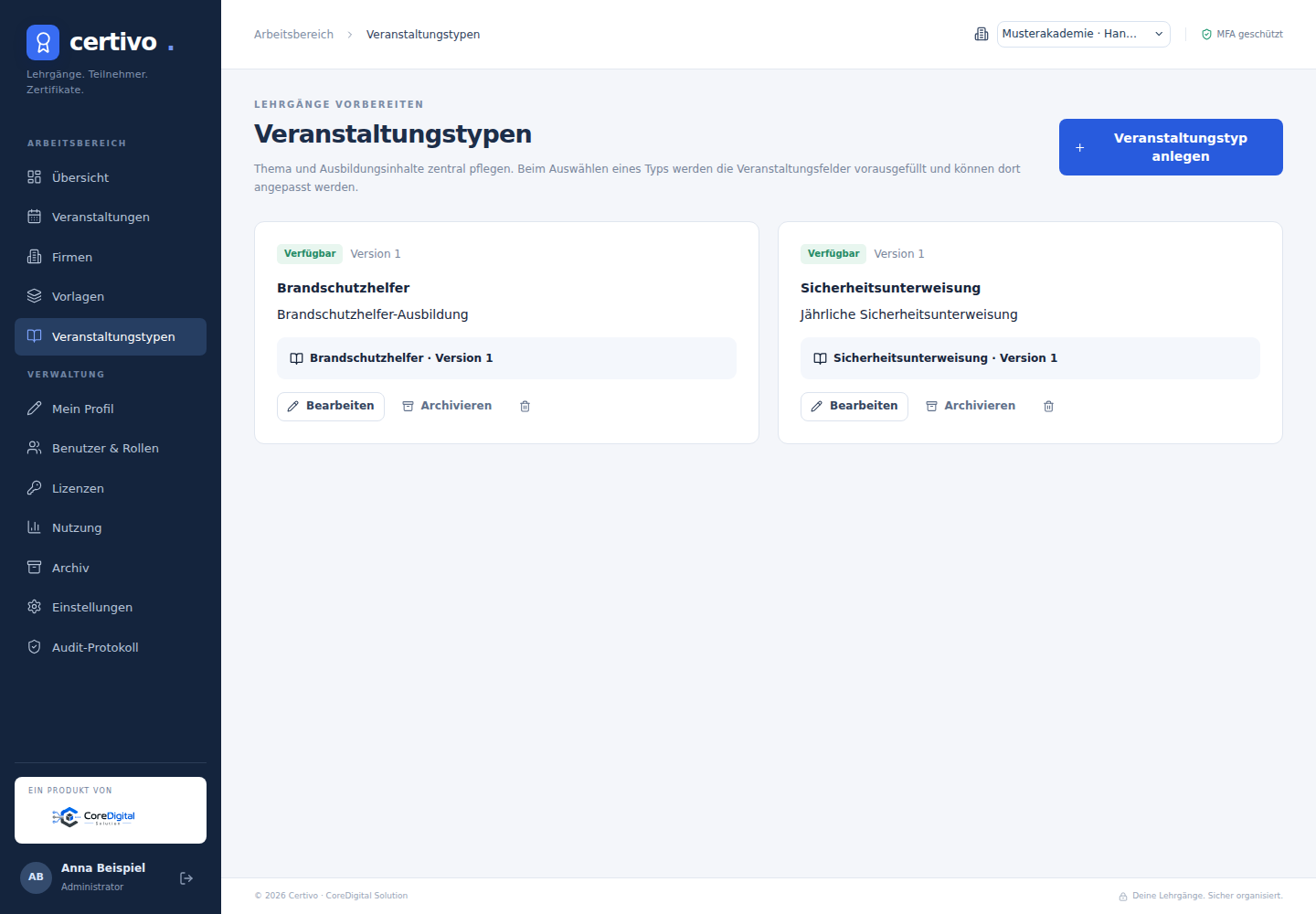Click the Verfügbar badge on Brandschutzhelfer card
This screenshot has width=1316, height=914.
310,254
